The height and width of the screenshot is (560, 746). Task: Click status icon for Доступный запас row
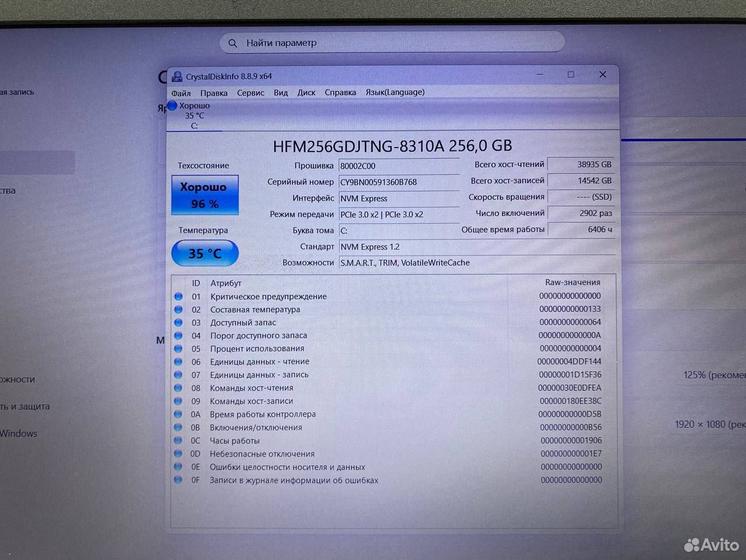tap(178, 322)
